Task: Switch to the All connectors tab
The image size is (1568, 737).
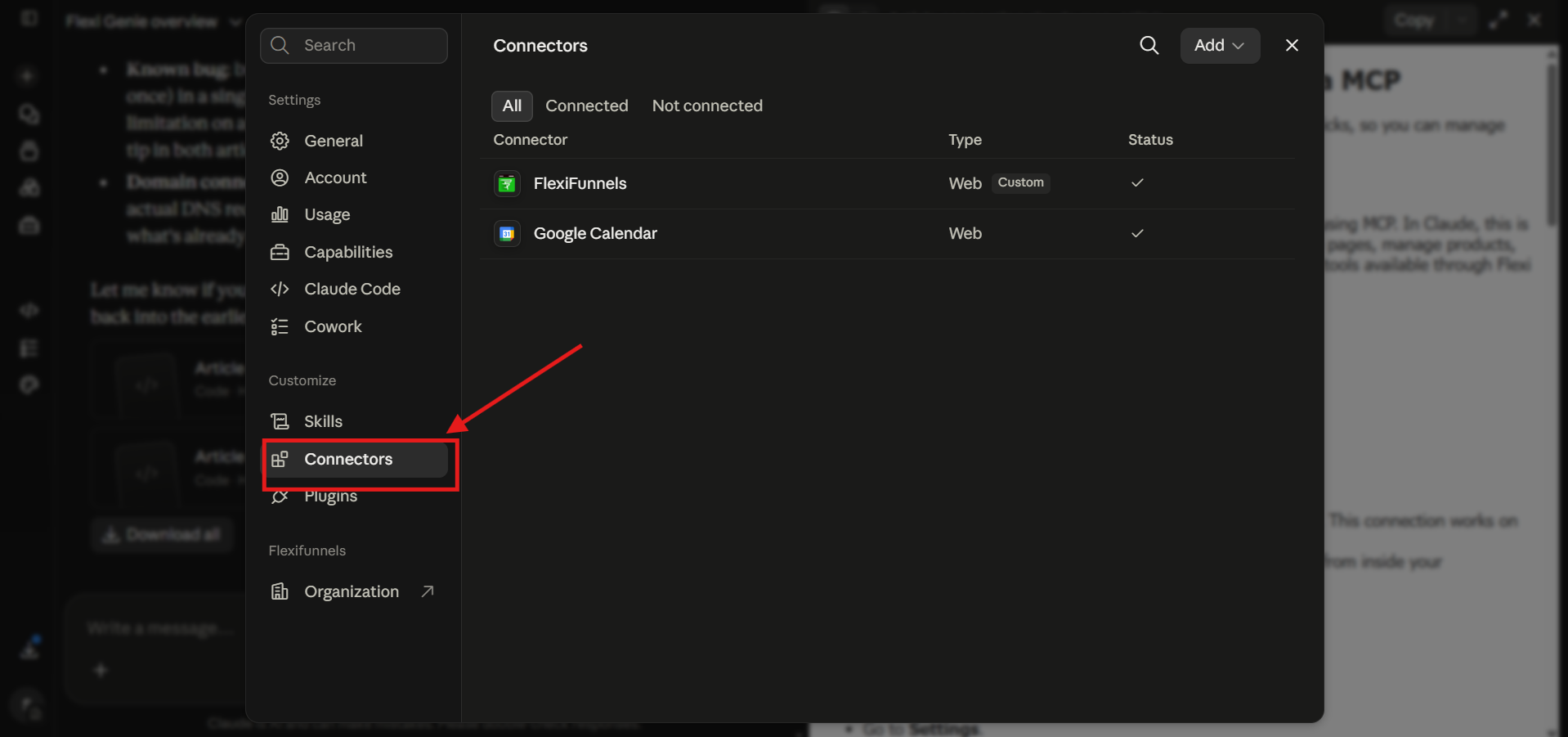Action: click(x=512, y=106)
